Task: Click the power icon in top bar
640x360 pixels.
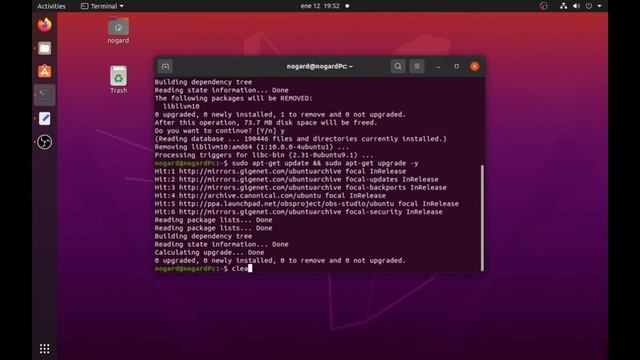Action: 589,6
